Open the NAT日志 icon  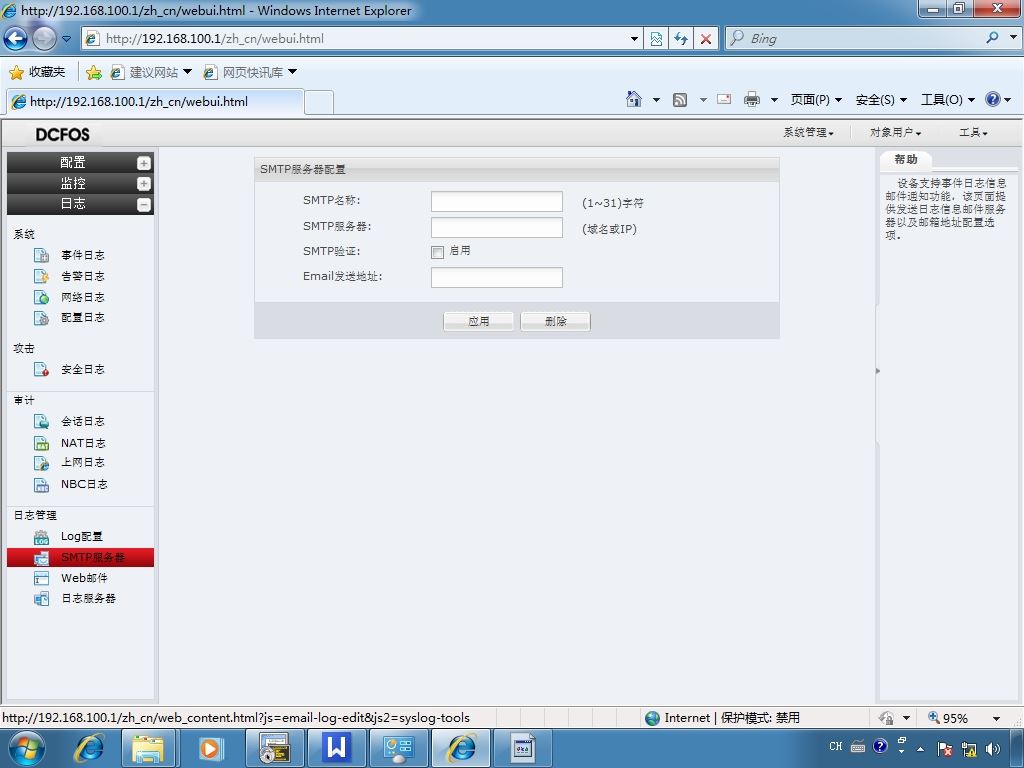coord(41,443)
